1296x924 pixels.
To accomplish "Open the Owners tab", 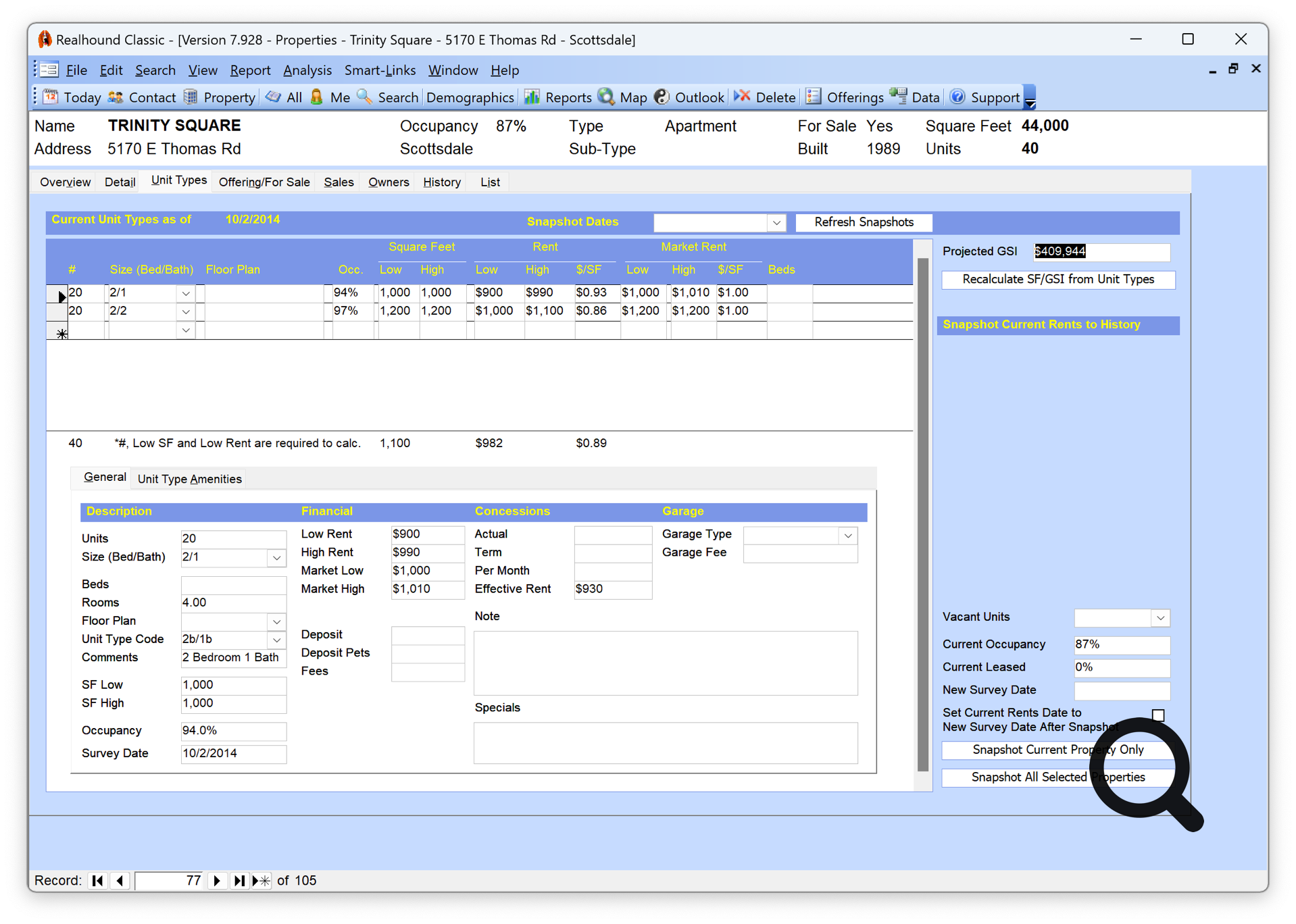I will coord(389,182).
